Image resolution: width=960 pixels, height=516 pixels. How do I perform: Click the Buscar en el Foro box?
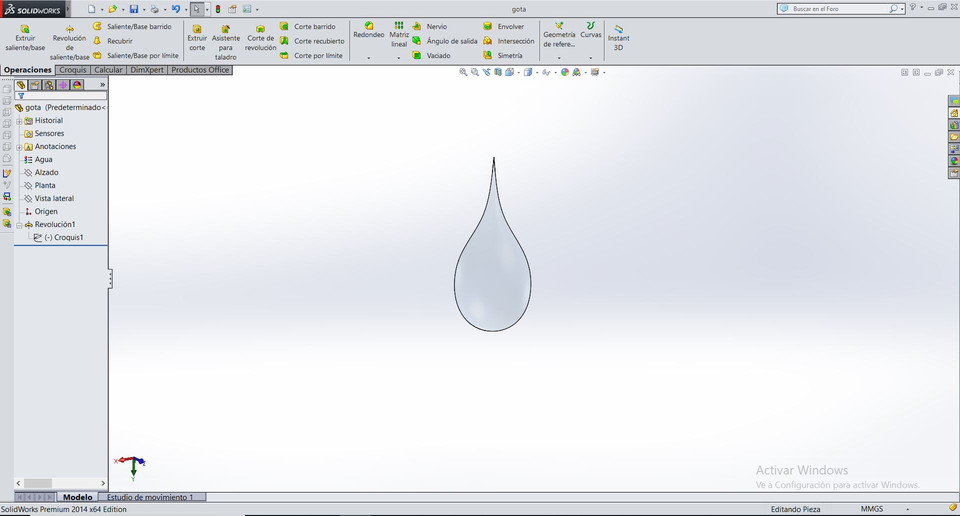click(x=840, y=9)
